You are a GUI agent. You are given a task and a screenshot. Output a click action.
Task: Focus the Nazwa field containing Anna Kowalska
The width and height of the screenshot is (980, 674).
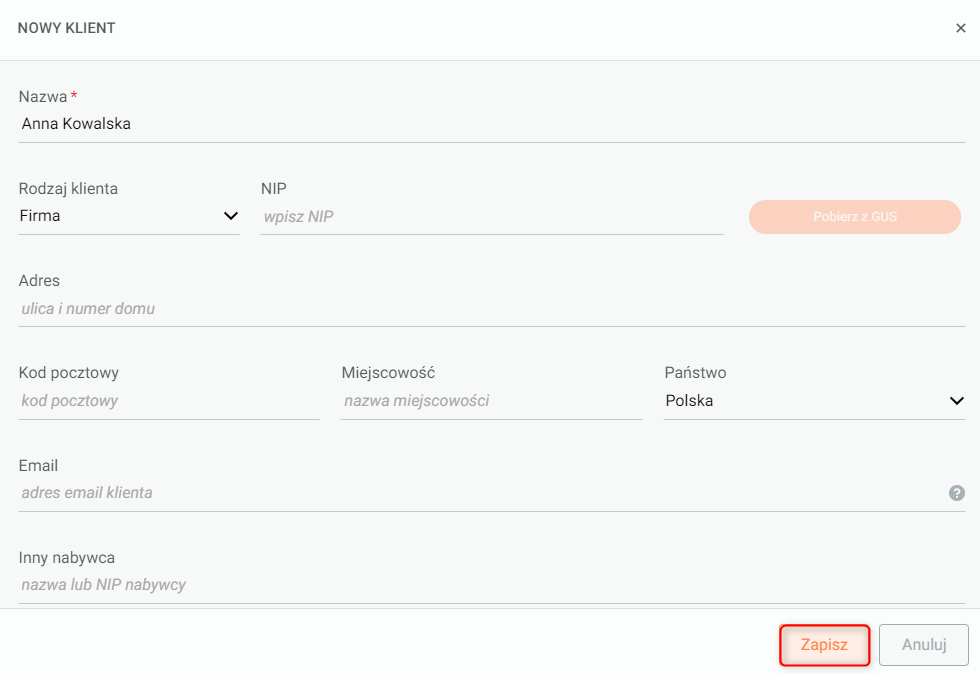(x=491, y=124)
